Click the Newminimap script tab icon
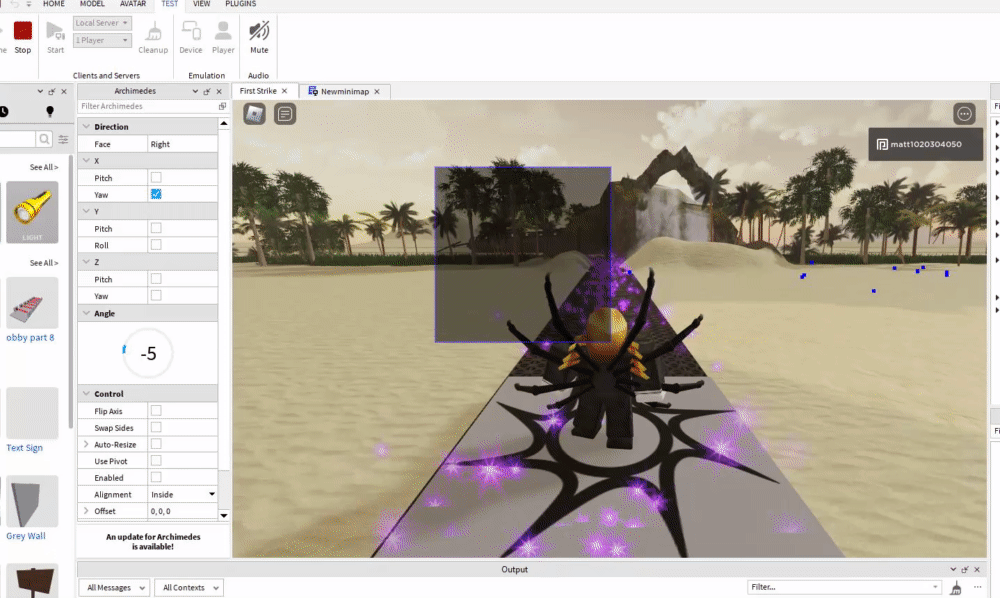 pyautogui.click(x=312, y=91)
